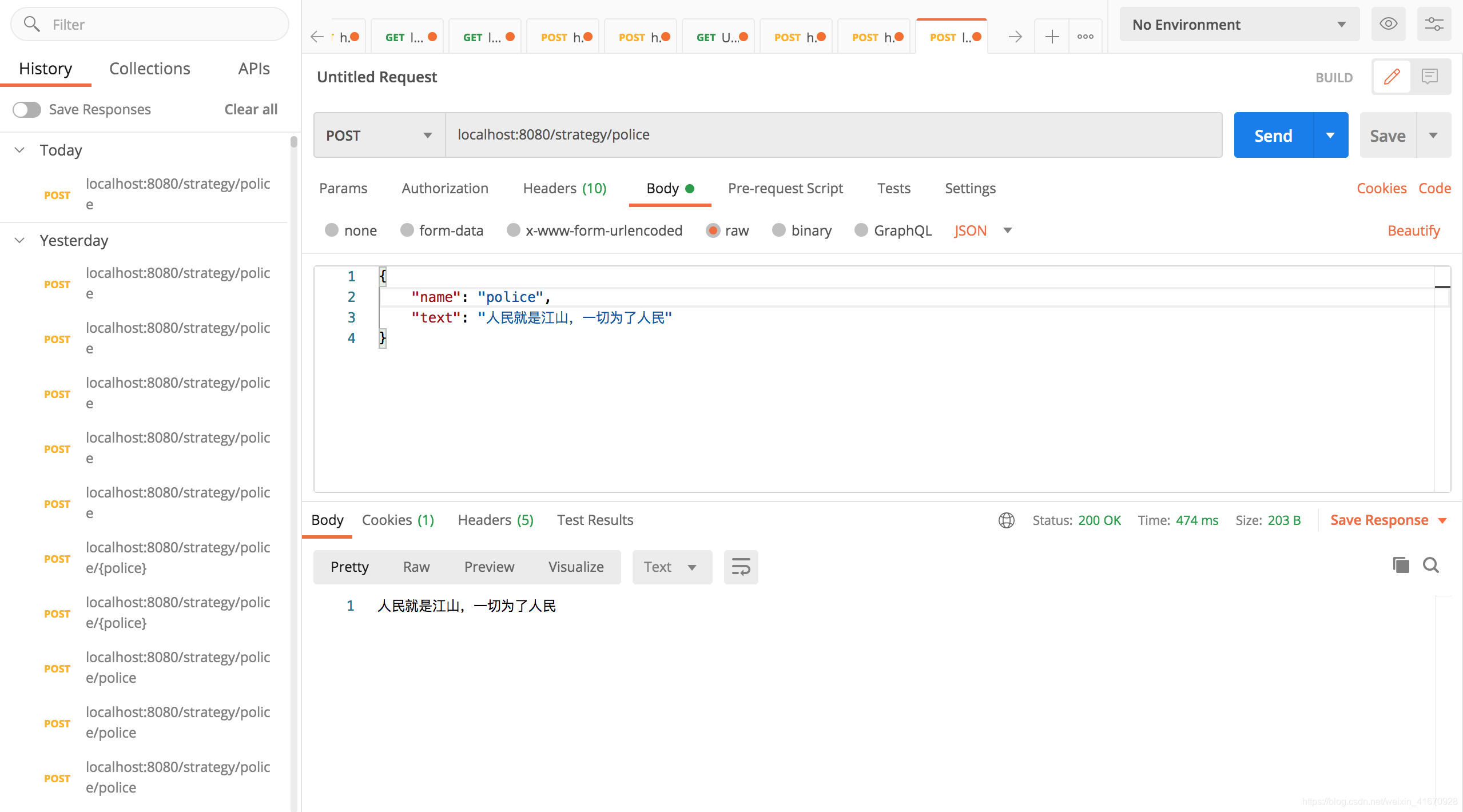Click the comments icon beside BUILD
The width and height of the screenshot is (1463, 812).
pos(1430,77)
